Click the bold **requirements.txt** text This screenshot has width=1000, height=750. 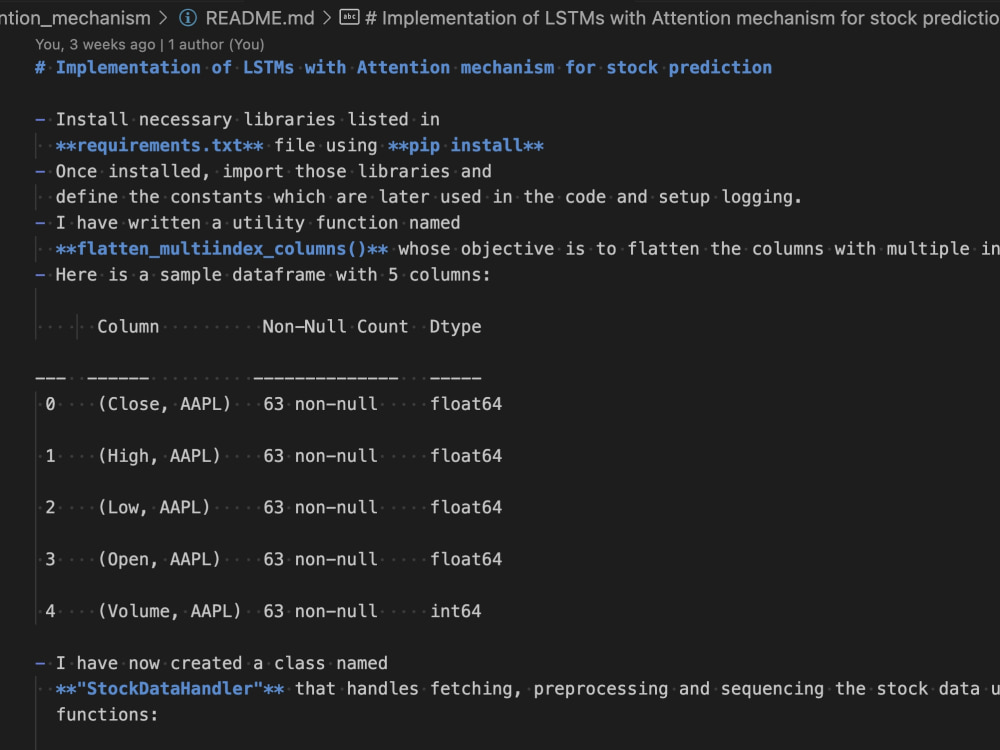tap(159, 145)
